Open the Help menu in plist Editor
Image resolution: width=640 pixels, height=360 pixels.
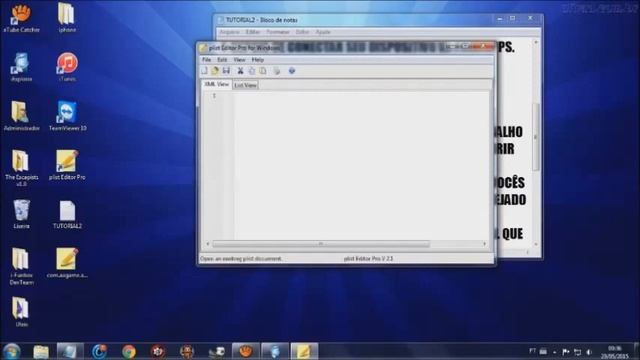(258, 60)
